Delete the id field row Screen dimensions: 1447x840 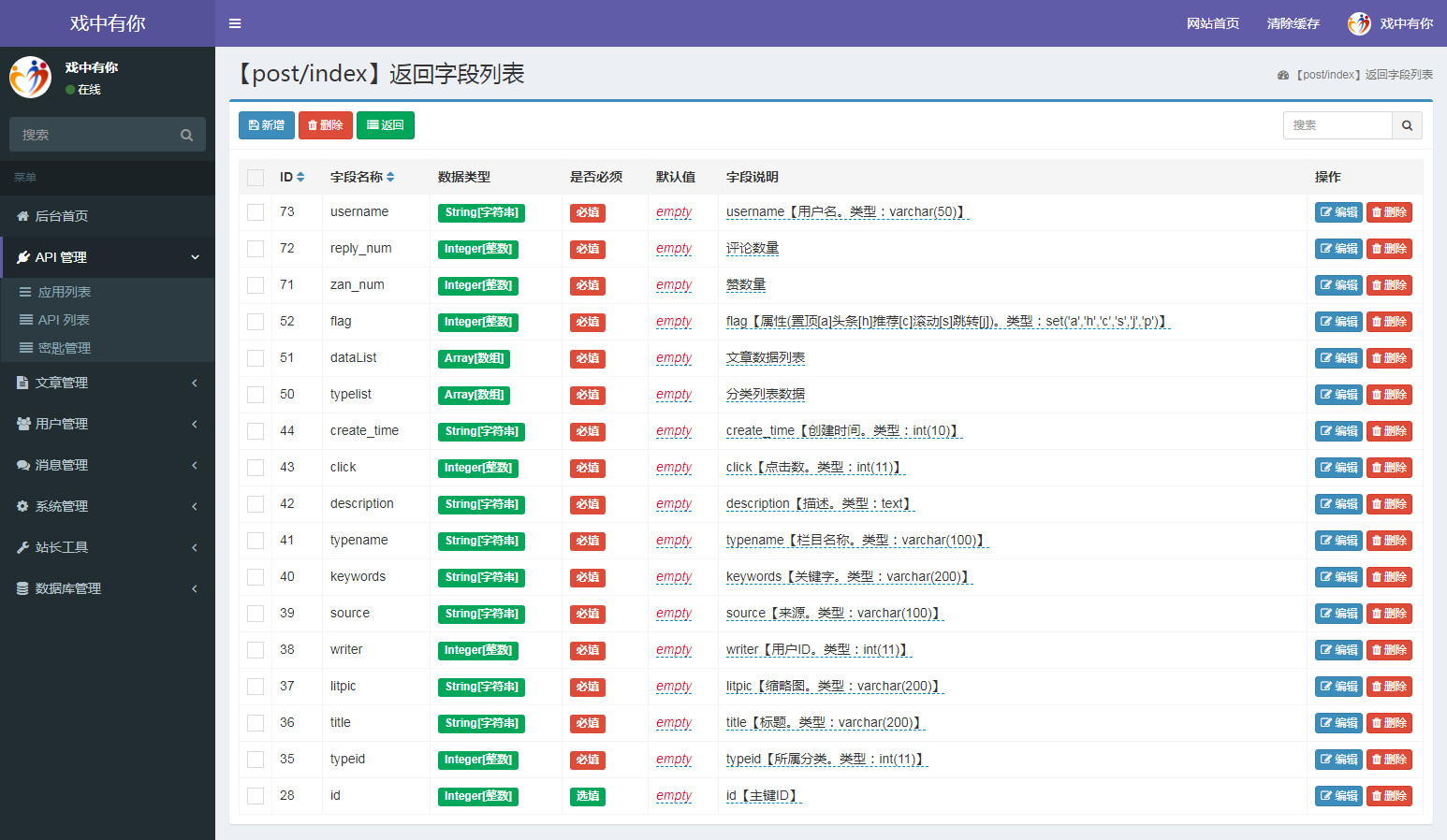pos(1389,796)
